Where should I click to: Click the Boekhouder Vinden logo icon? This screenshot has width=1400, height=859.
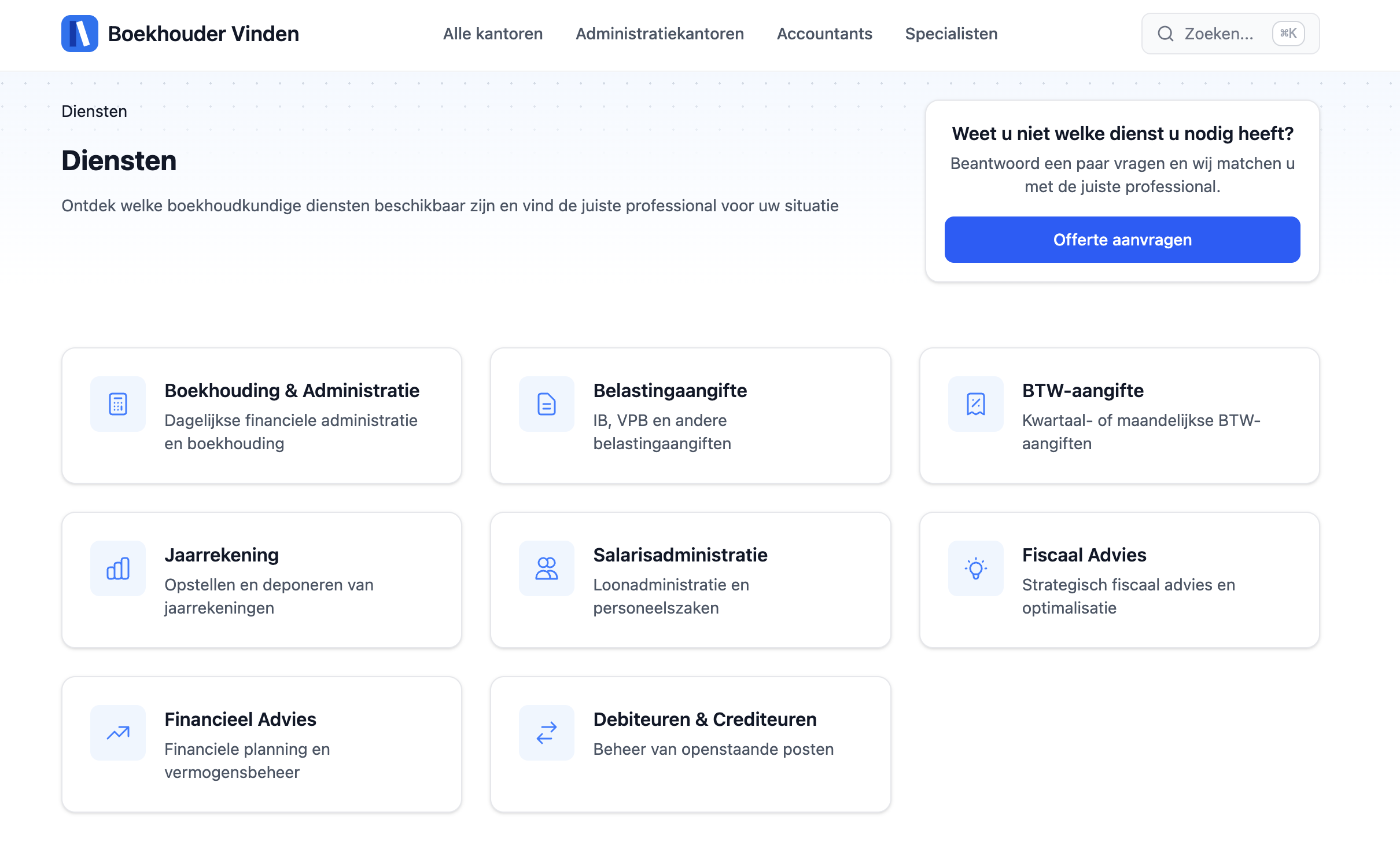coord(80,34)
